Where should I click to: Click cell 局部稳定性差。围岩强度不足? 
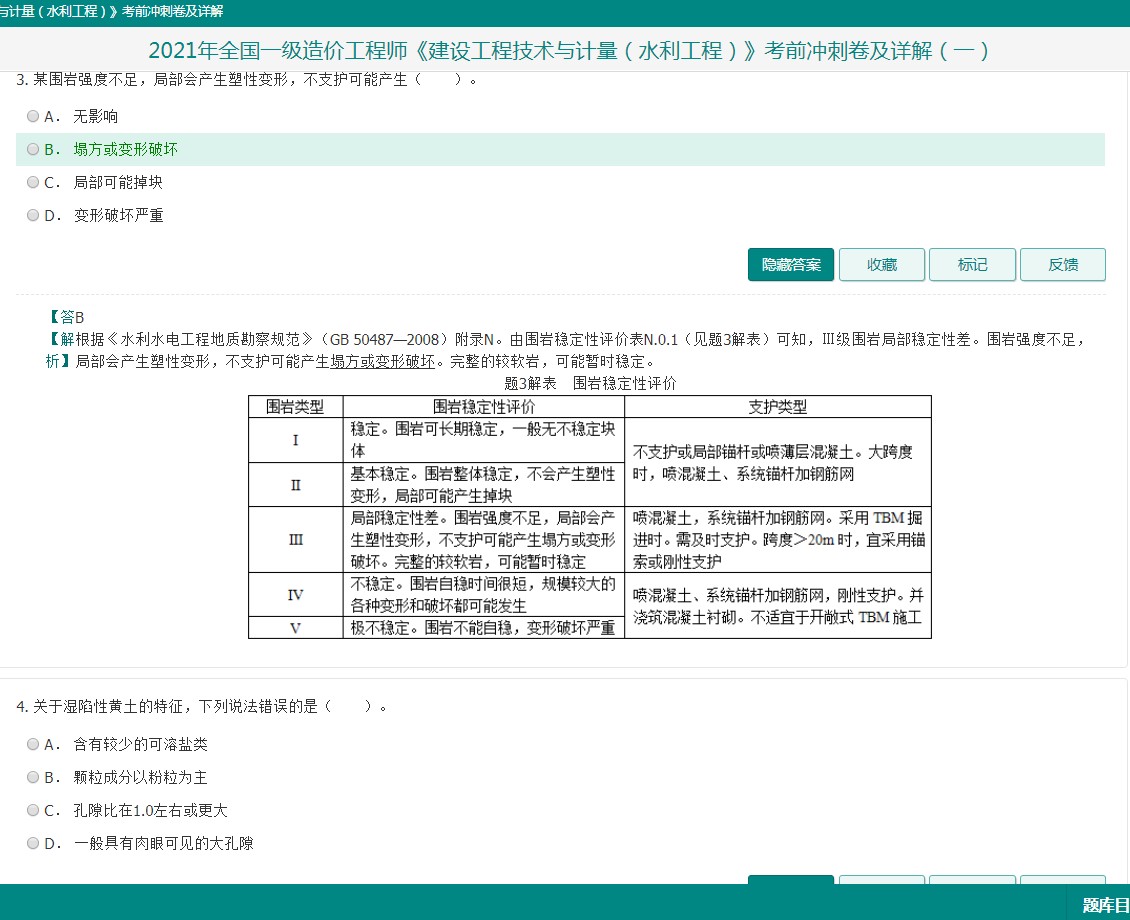pyautogui.click(x=484, y=540)
